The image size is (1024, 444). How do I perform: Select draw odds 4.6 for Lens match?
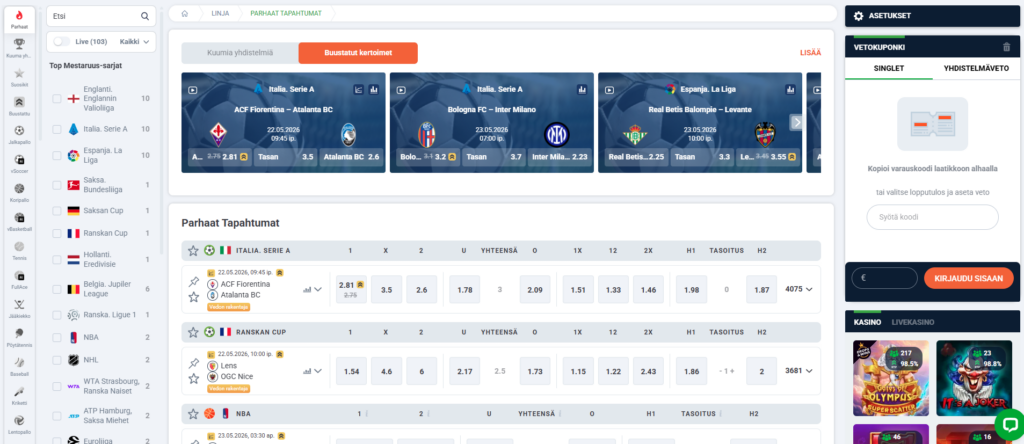[x=387, y=371]
